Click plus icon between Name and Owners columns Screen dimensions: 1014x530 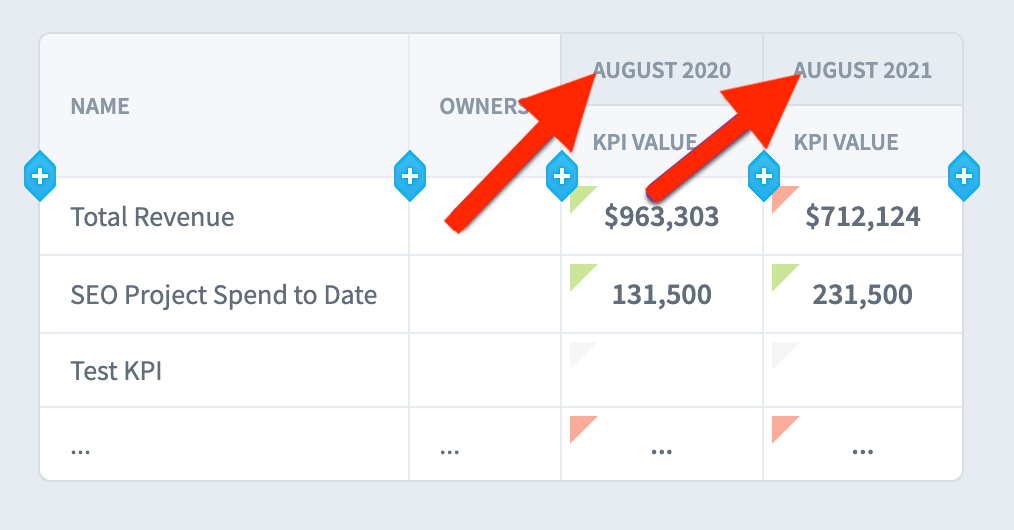click(410, 176)
